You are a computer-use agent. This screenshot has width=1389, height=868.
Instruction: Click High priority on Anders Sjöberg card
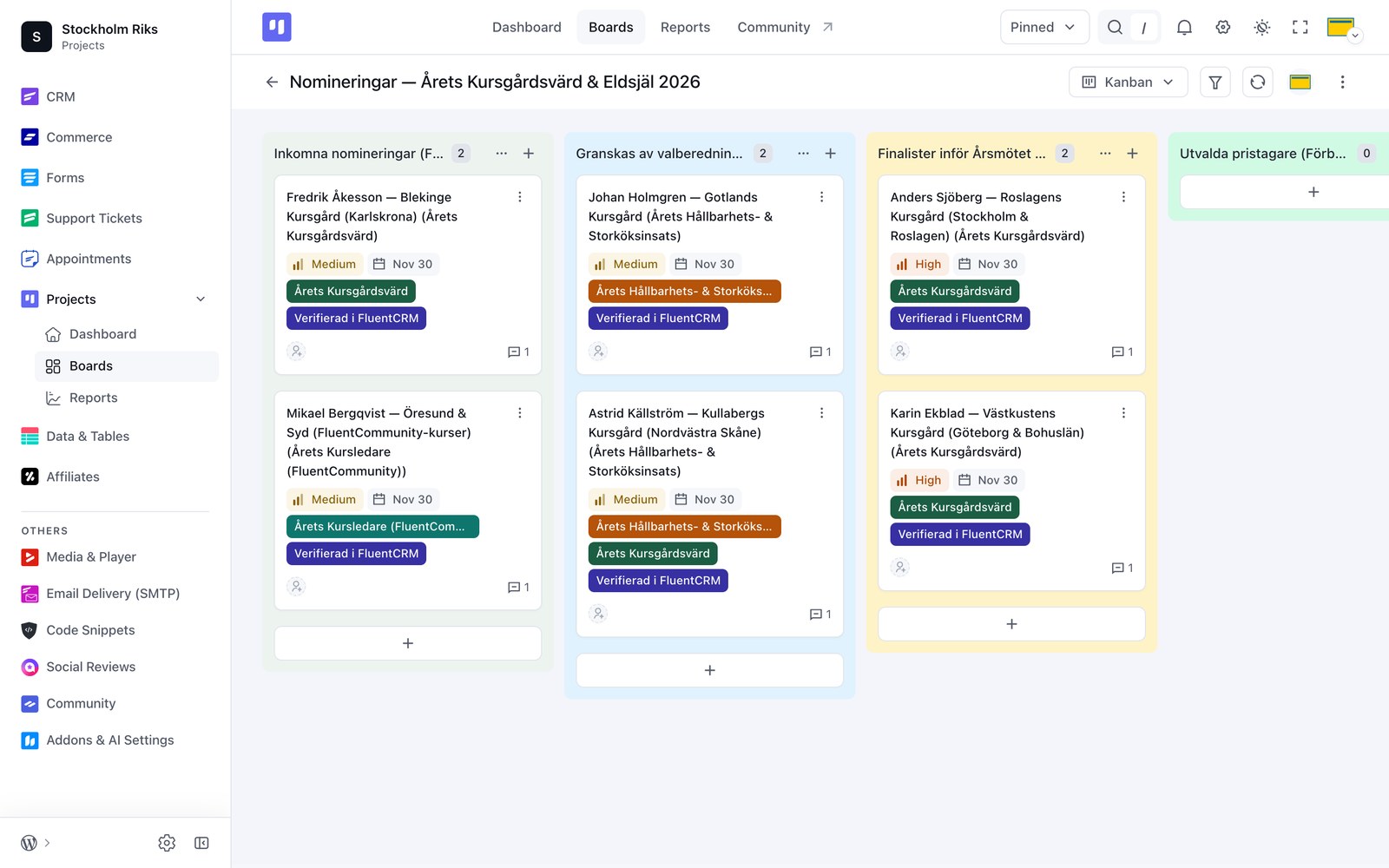click(919, 264)
